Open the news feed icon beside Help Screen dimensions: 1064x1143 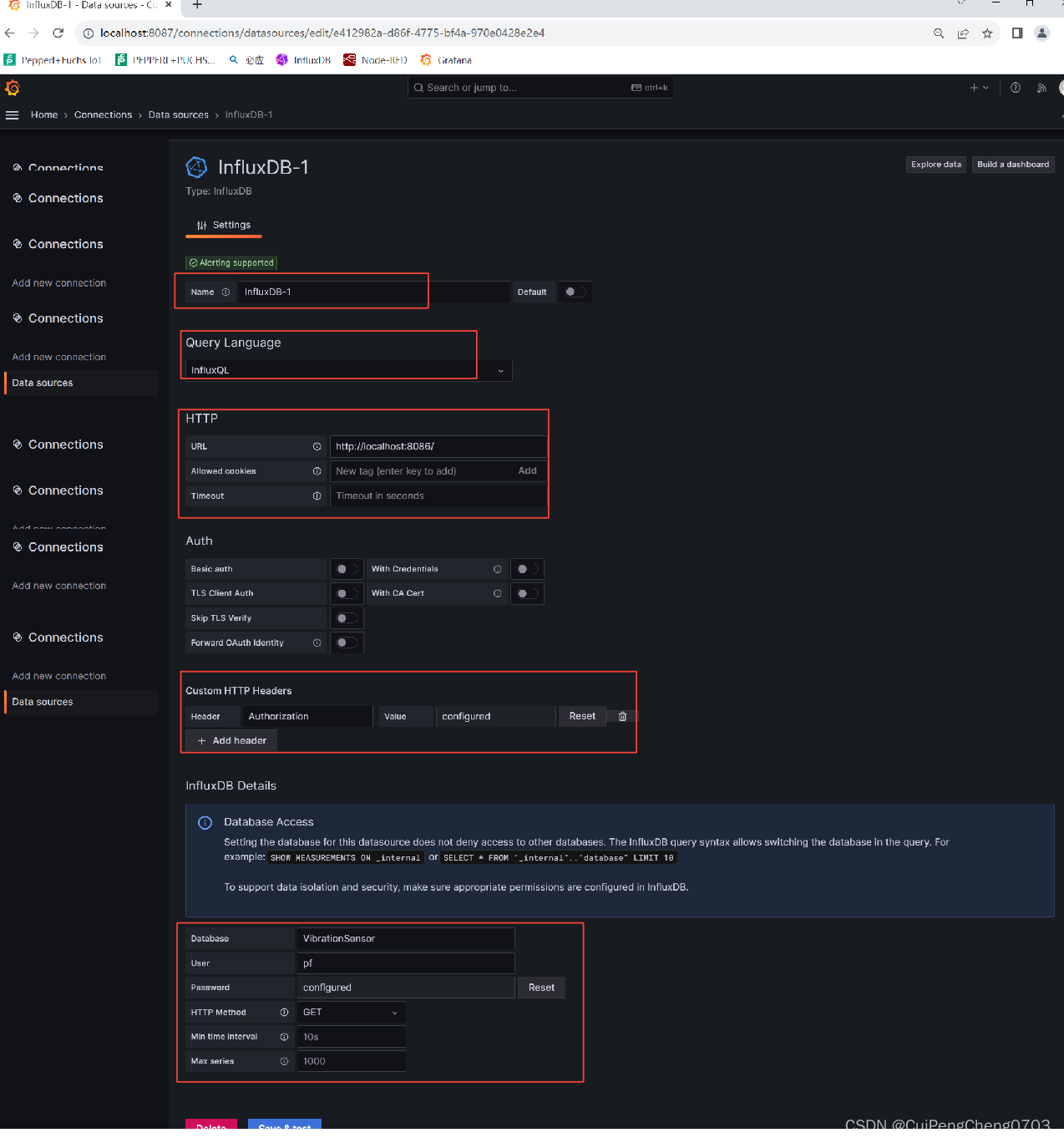click(1041, 87)
